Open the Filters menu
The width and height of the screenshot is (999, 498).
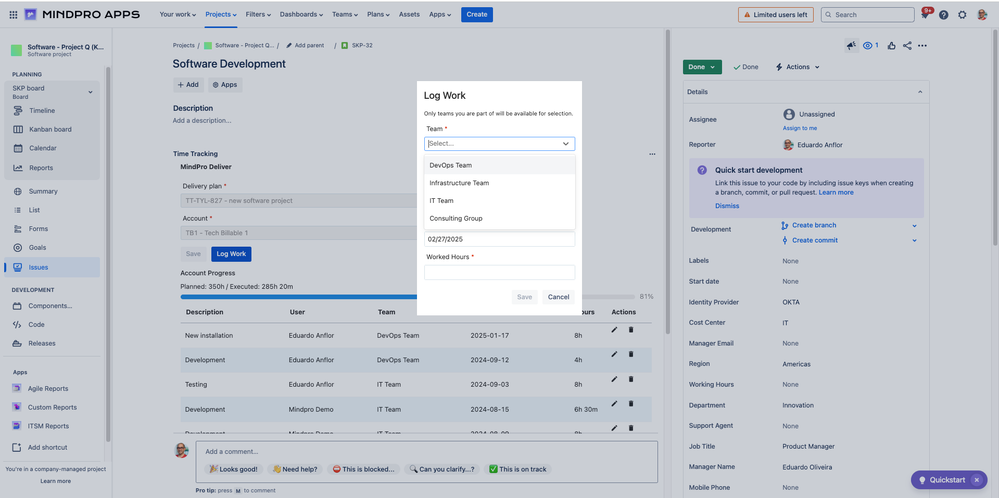point(258,15)
